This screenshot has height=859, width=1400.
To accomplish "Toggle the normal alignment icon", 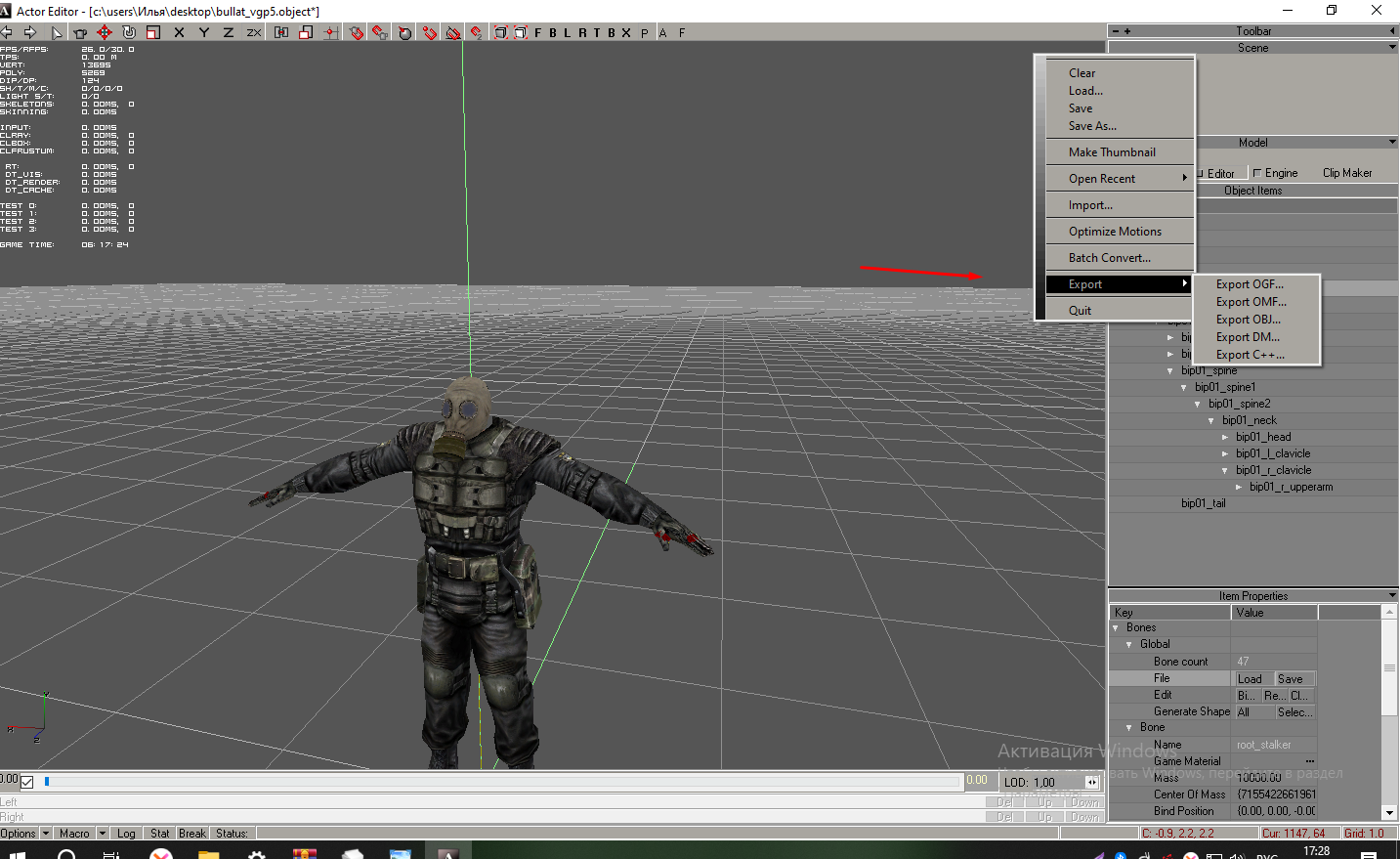I will pos(405,32).
